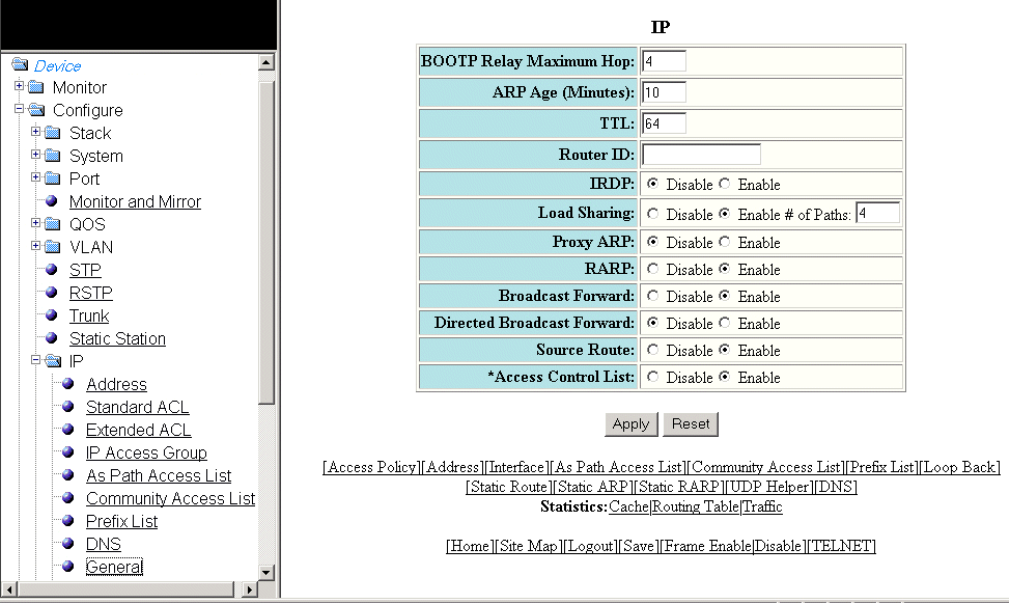Select Disable for Load Sharing
Image resolution: width=1009 pixels, height=603 pixels.
click(x=653, y=213)
